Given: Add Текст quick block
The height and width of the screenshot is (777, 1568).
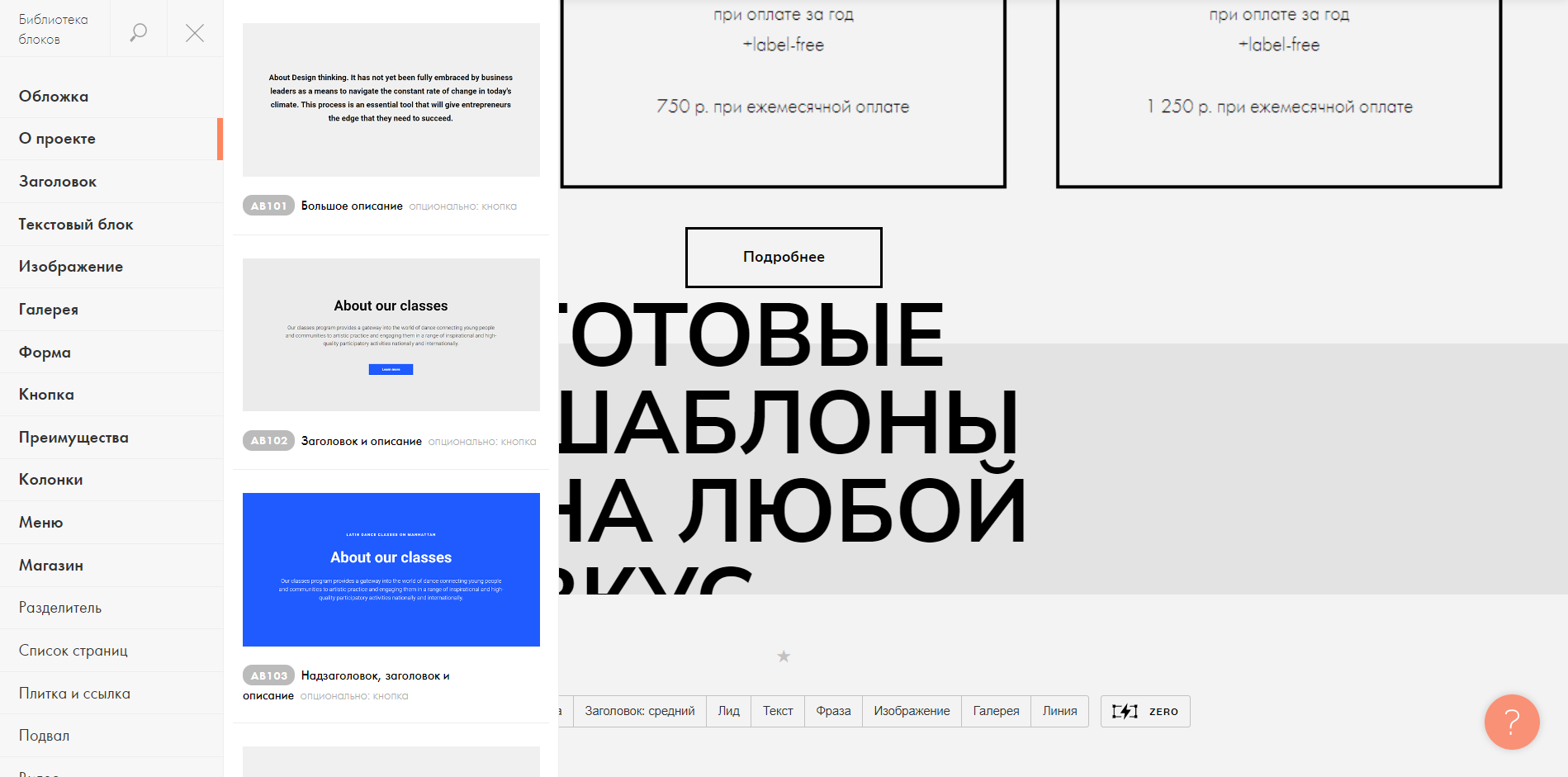Looking at the screenshot, I should click(x=778, y=711).
